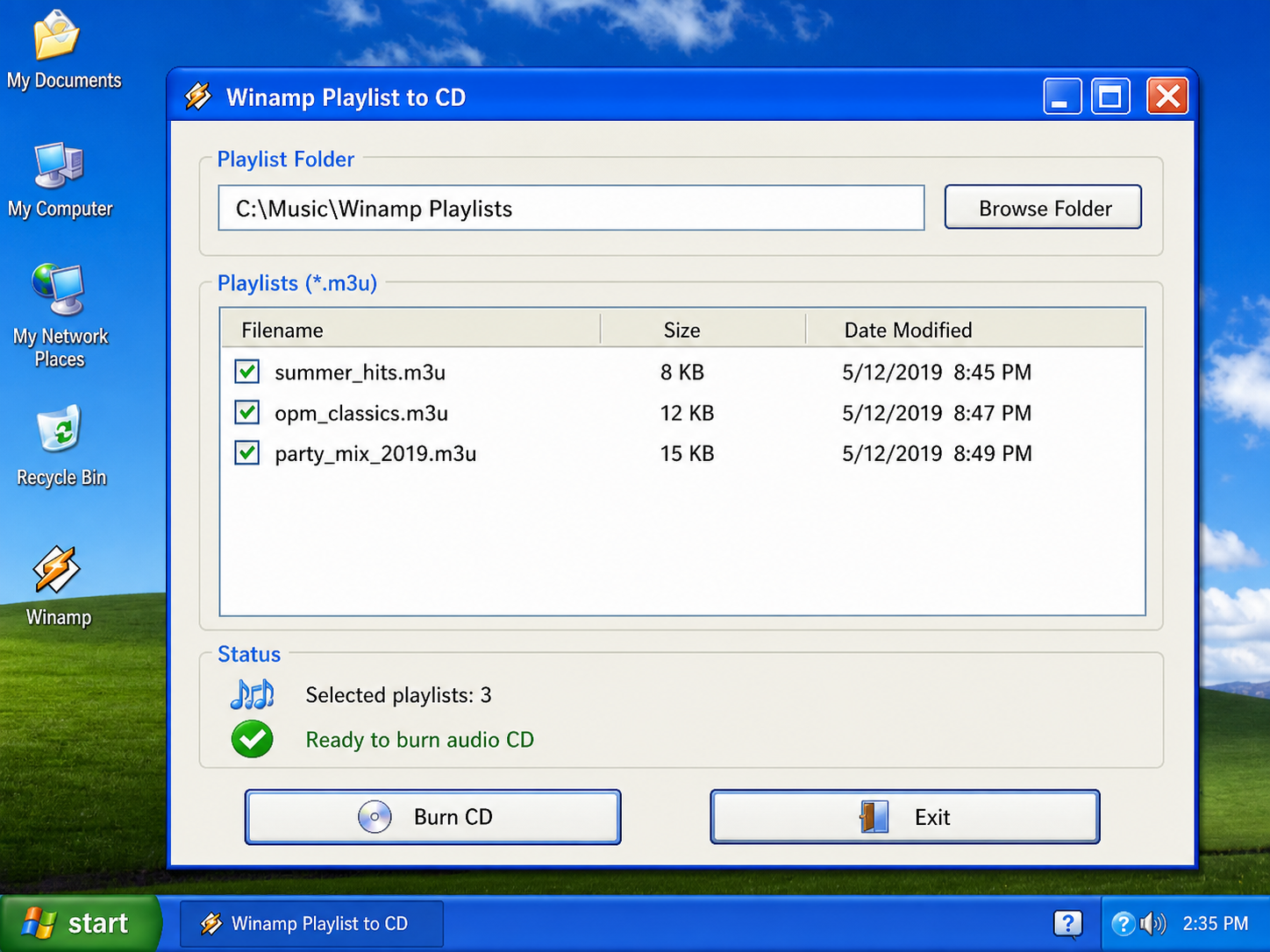Click the volume speaker tray icon
Viewport: 1270px width, 952px height.
1152,923
